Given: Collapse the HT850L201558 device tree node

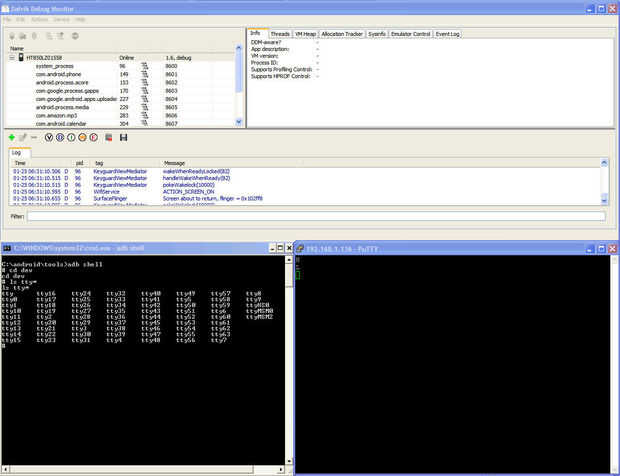Looking at the screenshot, I should [x=12, y=58].
